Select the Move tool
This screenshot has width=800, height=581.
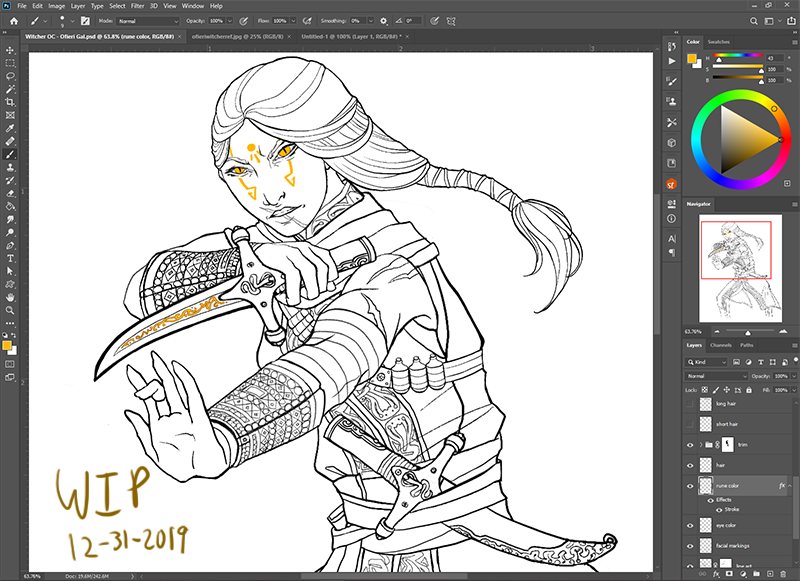click(x=10, y=47)
